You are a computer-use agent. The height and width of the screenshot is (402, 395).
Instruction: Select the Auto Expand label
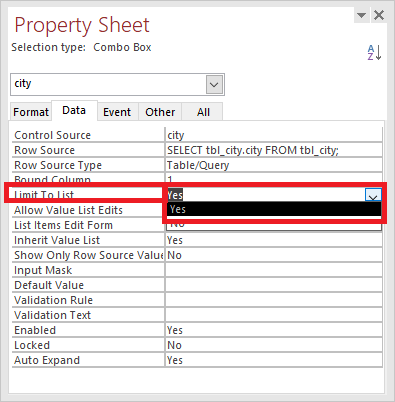pos(47,360)
